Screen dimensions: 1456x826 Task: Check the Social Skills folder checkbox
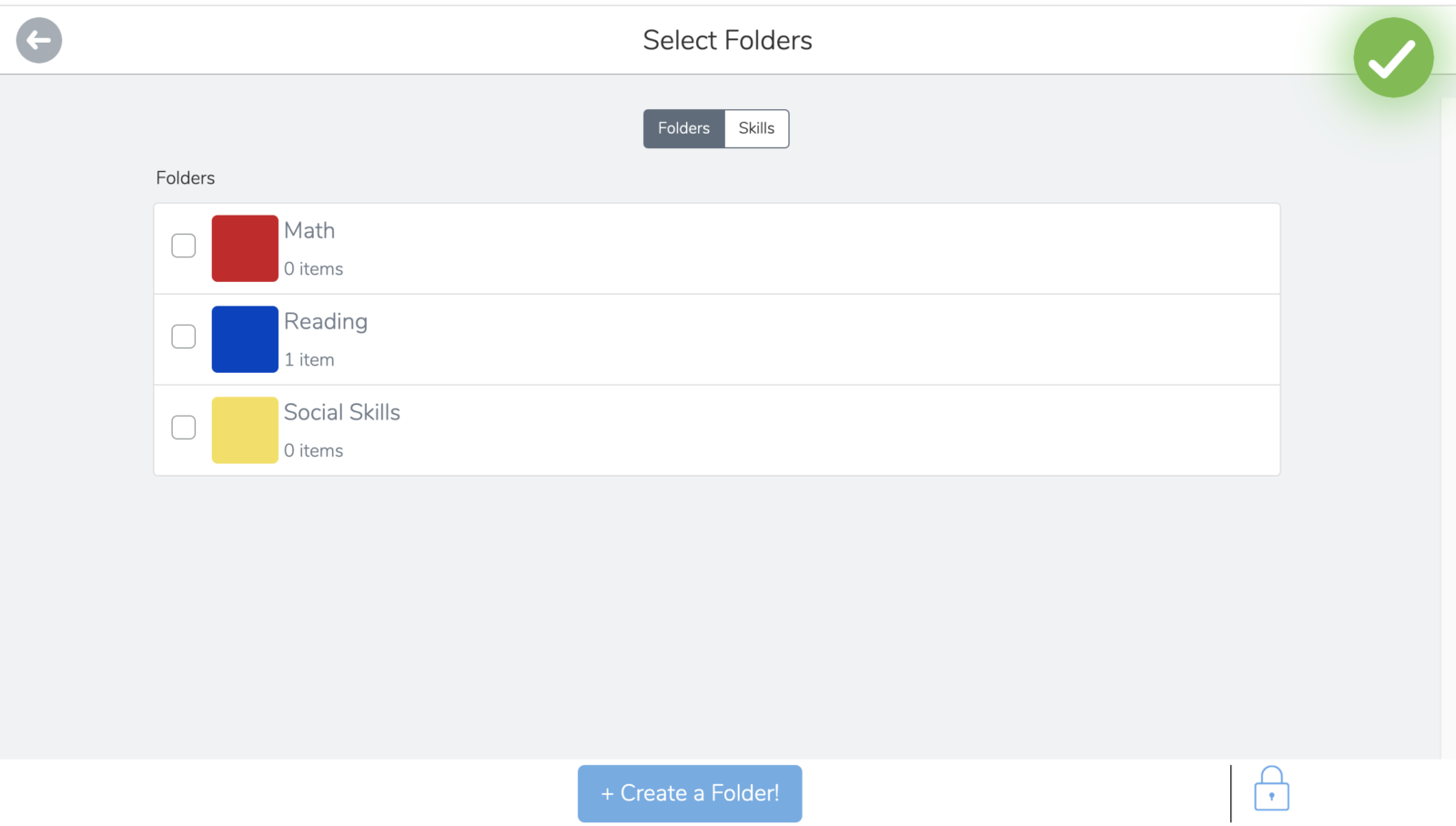tap(184, 428)
